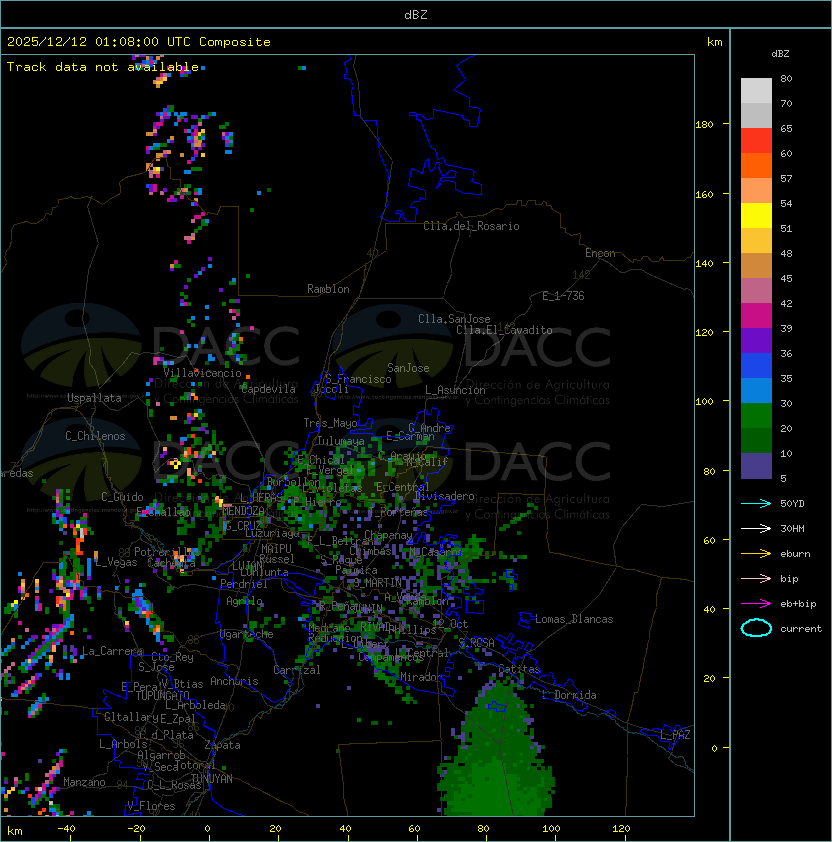Viewport: 832px width, 842px height.
Task: Click the 'Ramblon' label near map center top
Action: pos(328,289)
